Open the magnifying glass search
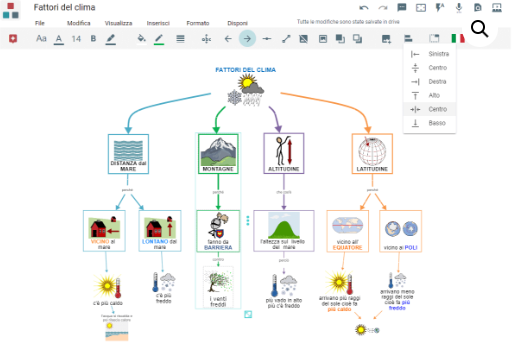The height and width of the screenshot is (363, 522). (480, 29)
